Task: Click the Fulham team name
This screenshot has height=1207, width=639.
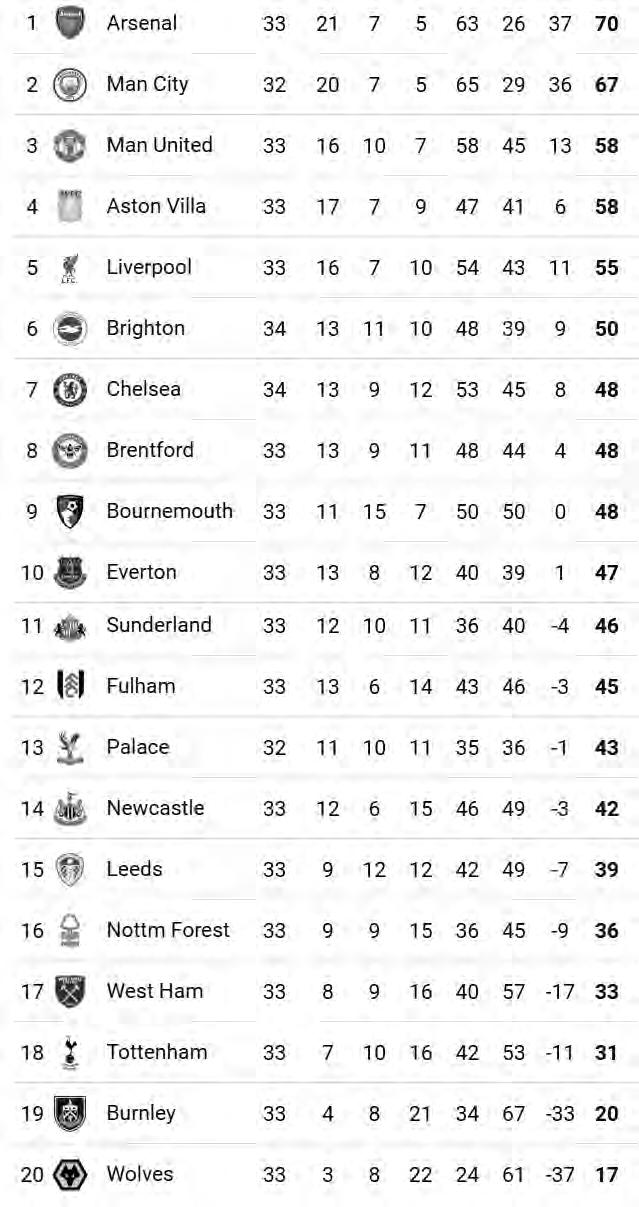Action: (140, 686)
